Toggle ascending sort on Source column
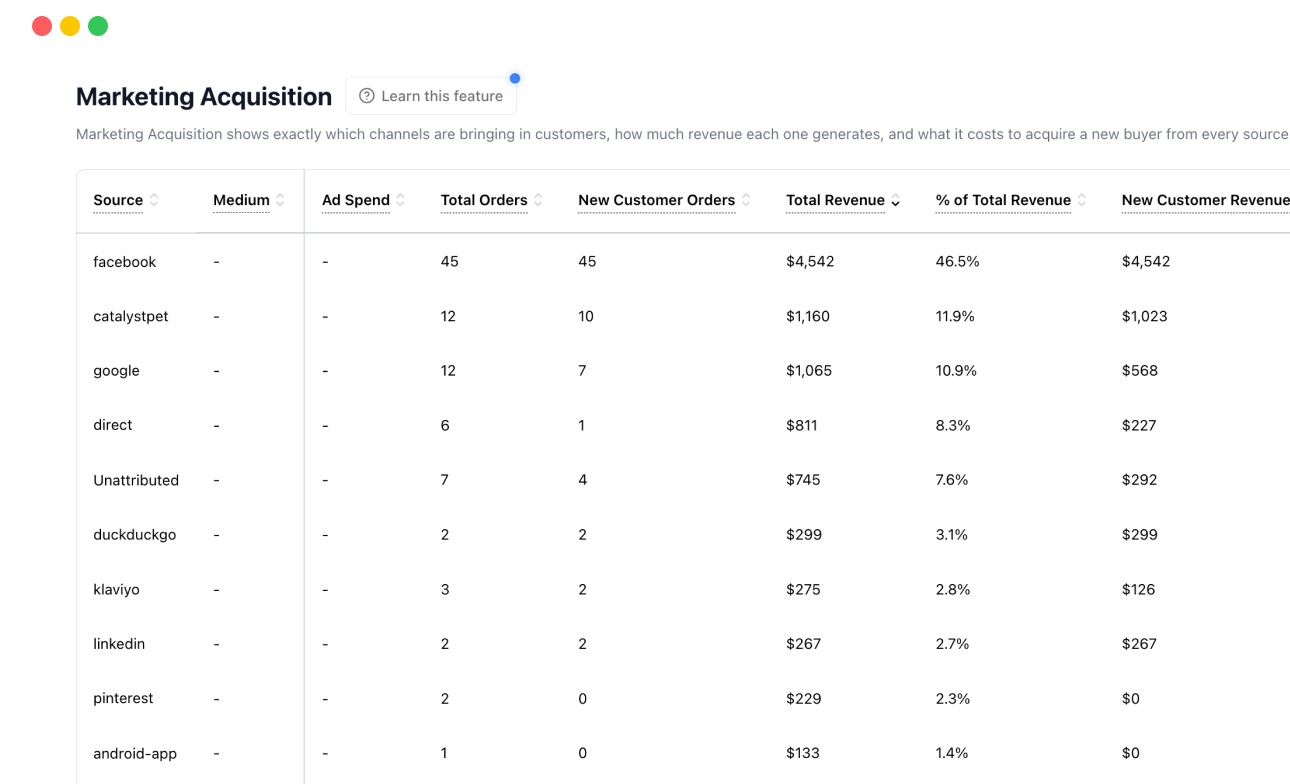Viewport: 1290px width, 784px height. tap(153, 199)
